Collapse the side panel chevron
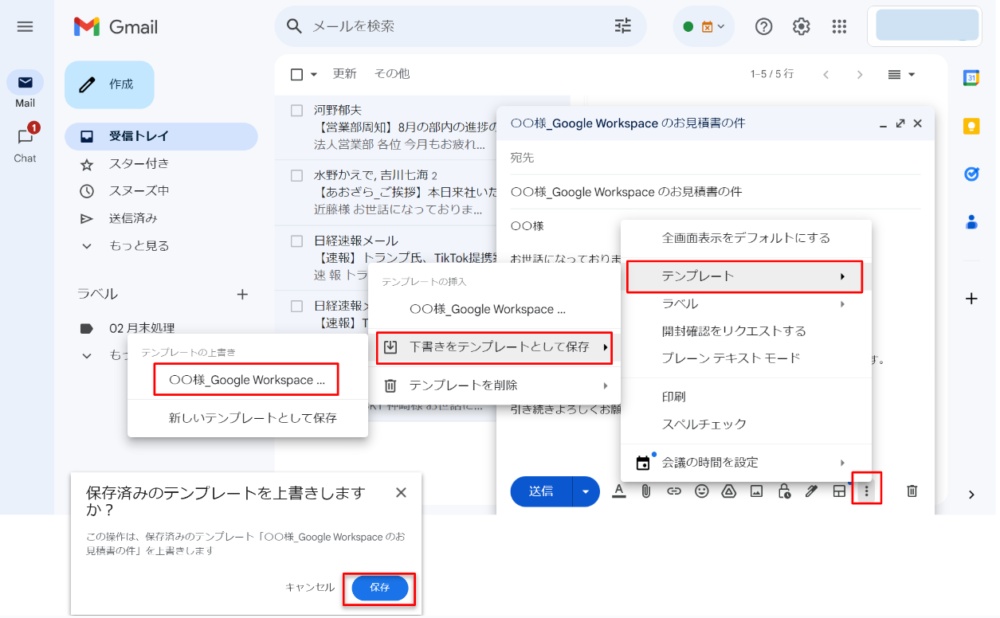The image size is (1000, 618). click(971, 495)
